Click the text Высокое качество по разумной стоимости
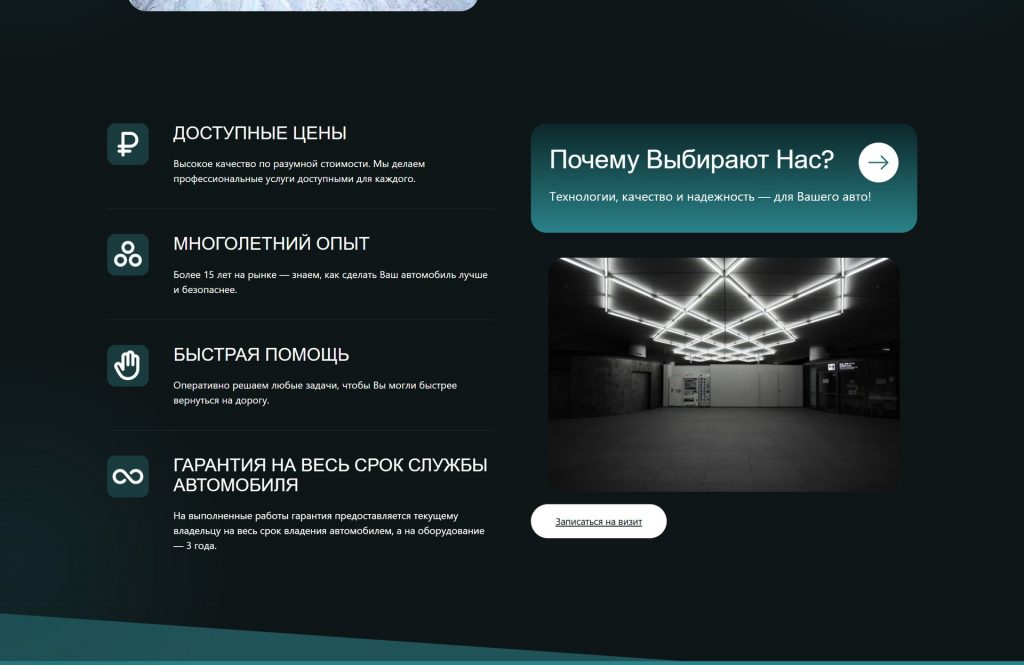This screenshot has height=665, width=1024. [x=299, y=171]
